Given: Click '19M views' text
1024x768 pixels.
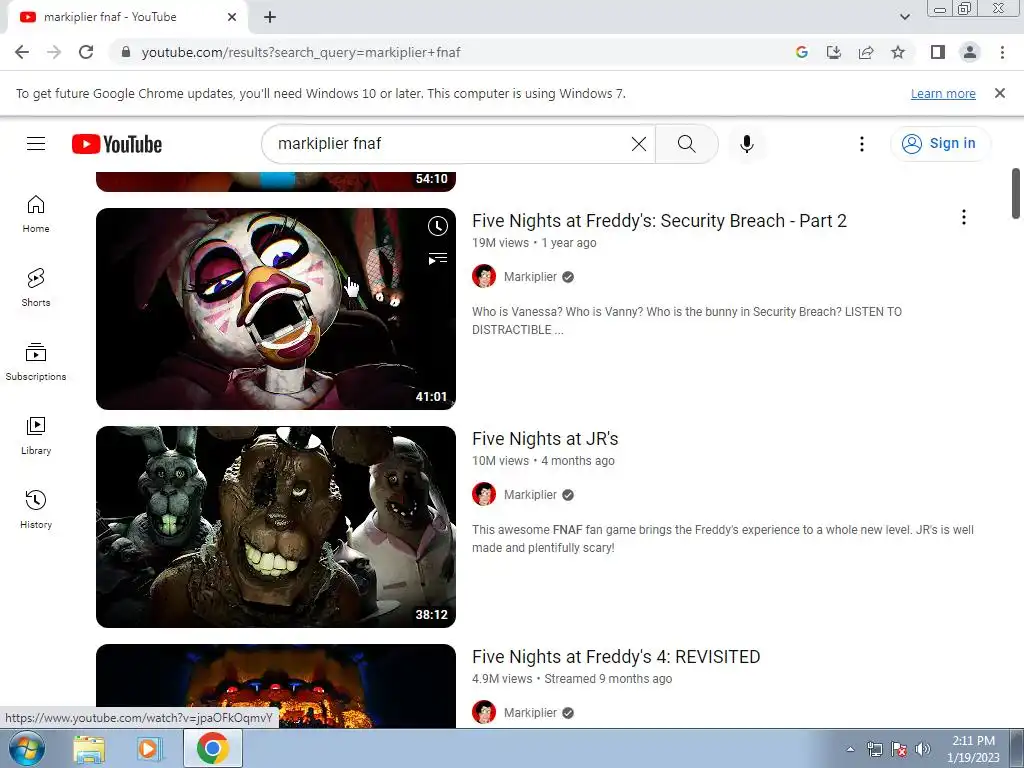Looking at the screenshot, I should (500, 243).
